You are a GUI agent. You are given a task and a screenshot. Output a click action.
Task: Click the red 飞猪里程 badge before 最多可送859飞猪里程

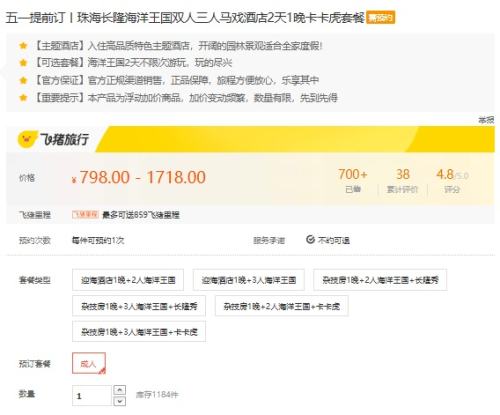point(85,214)
